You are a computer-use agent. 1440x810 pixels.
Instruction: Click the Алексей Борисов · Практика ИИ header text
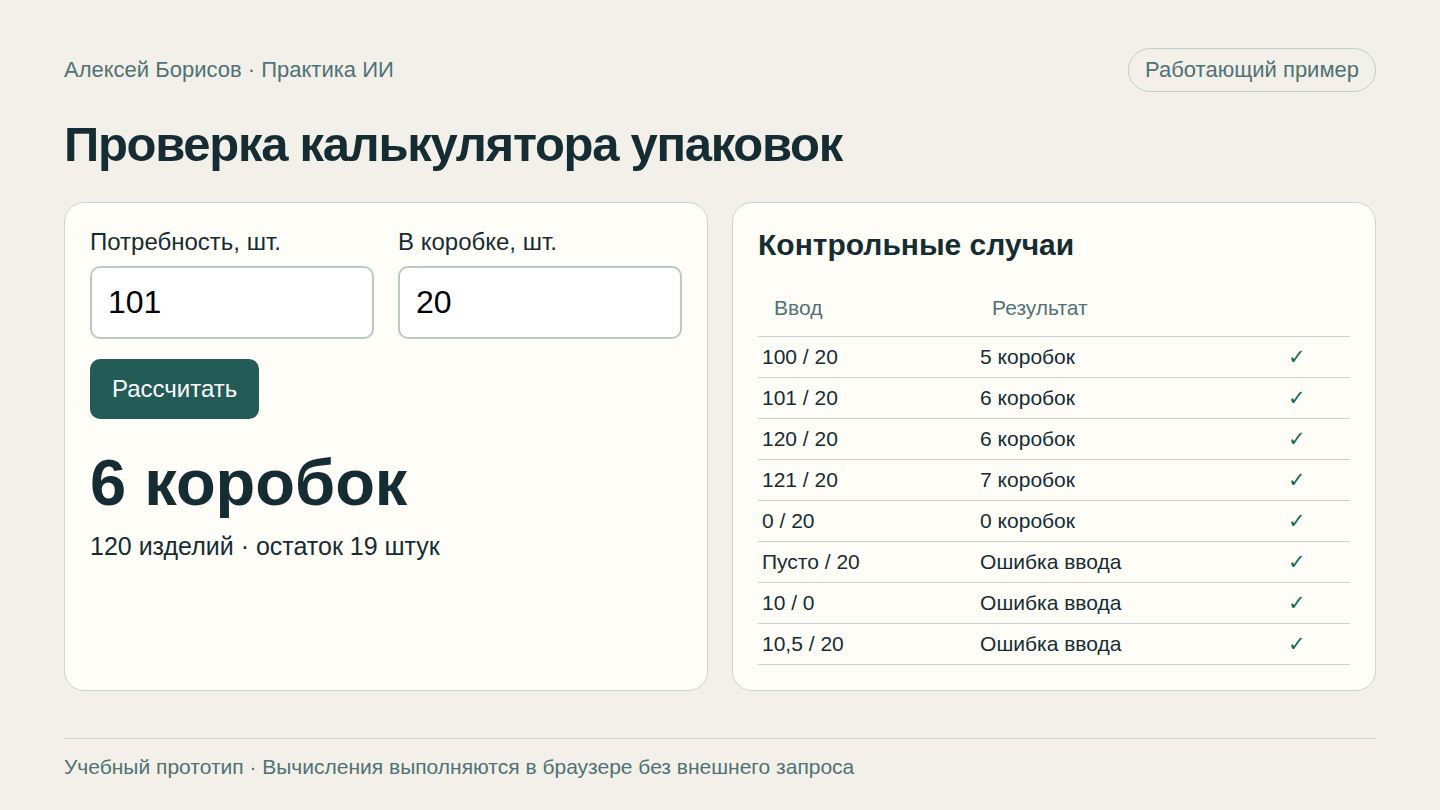pyautogui.click(x=229, y=70)
